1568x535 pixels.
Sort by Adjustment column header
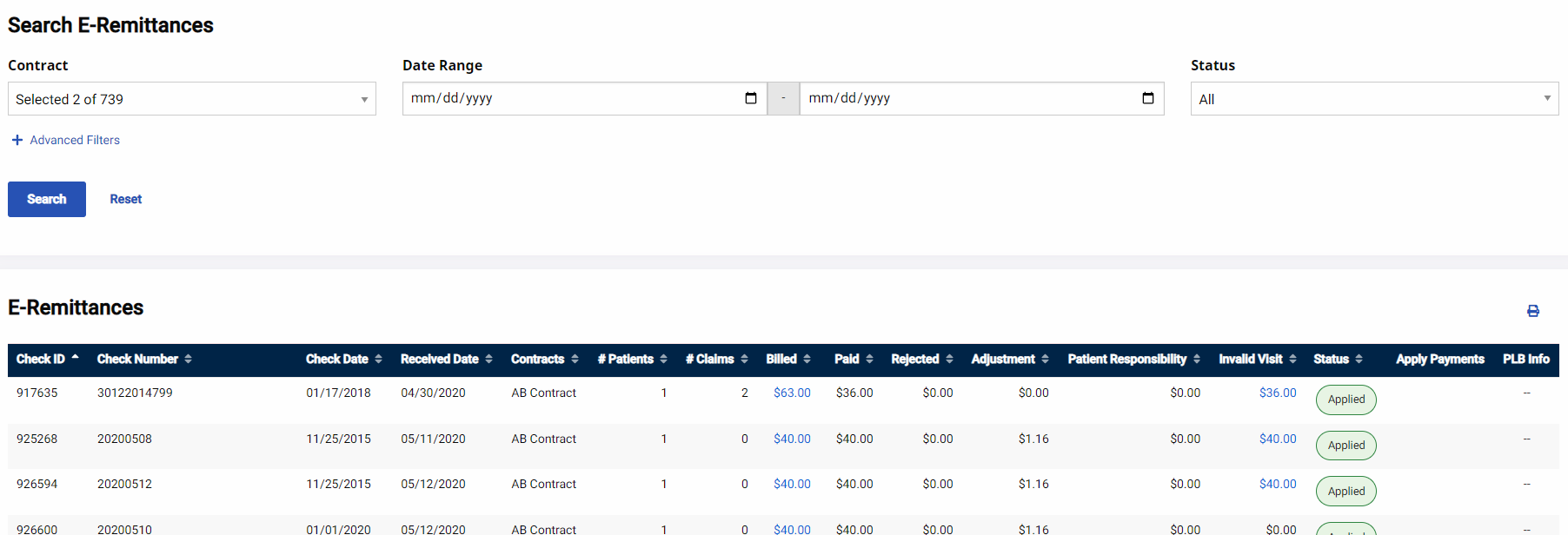[1008, 359]
